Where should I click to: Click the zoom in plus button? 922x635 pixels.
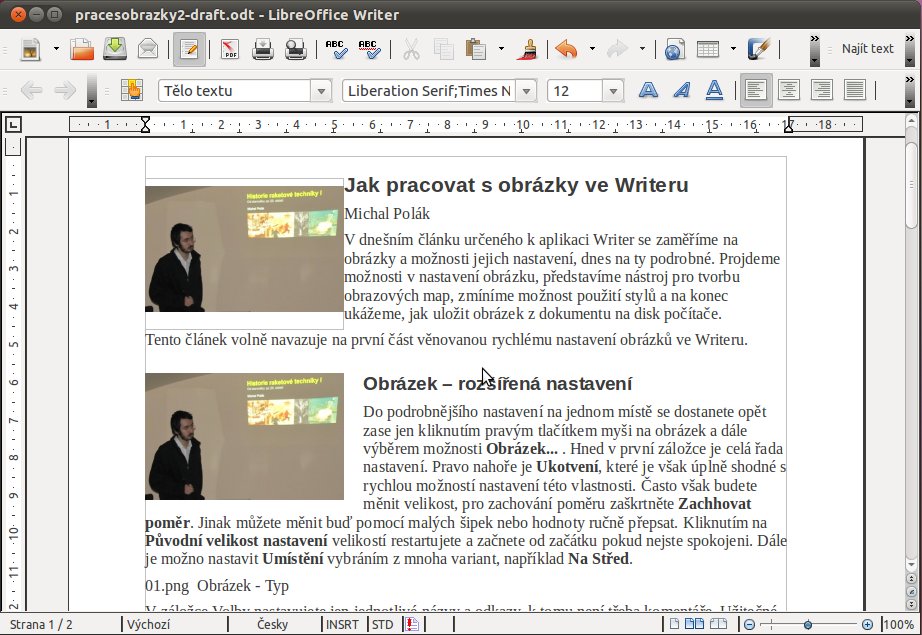point(867,624)
